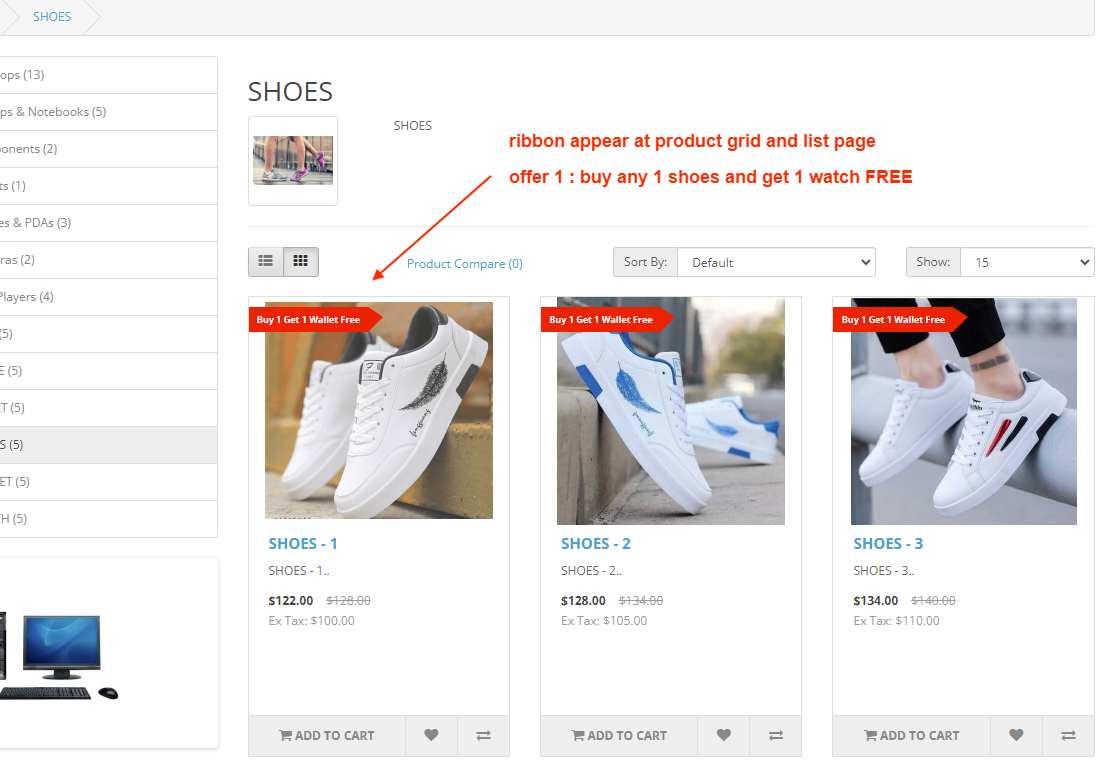
Task: Click the desktop computer banner image
Action: point(60,655)
